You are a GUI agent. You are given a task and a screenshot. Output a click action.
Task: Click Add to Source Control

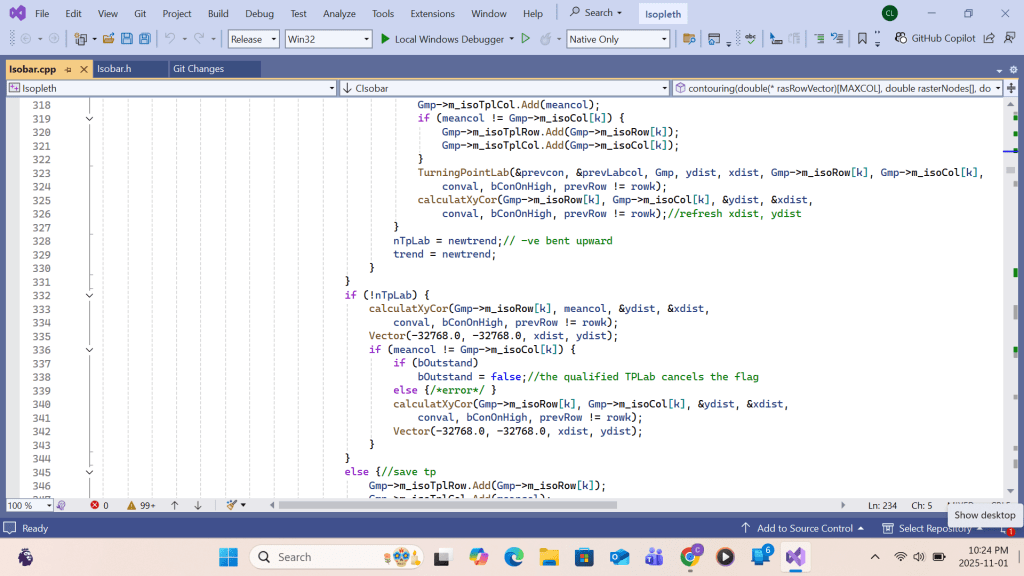[804, 528]
